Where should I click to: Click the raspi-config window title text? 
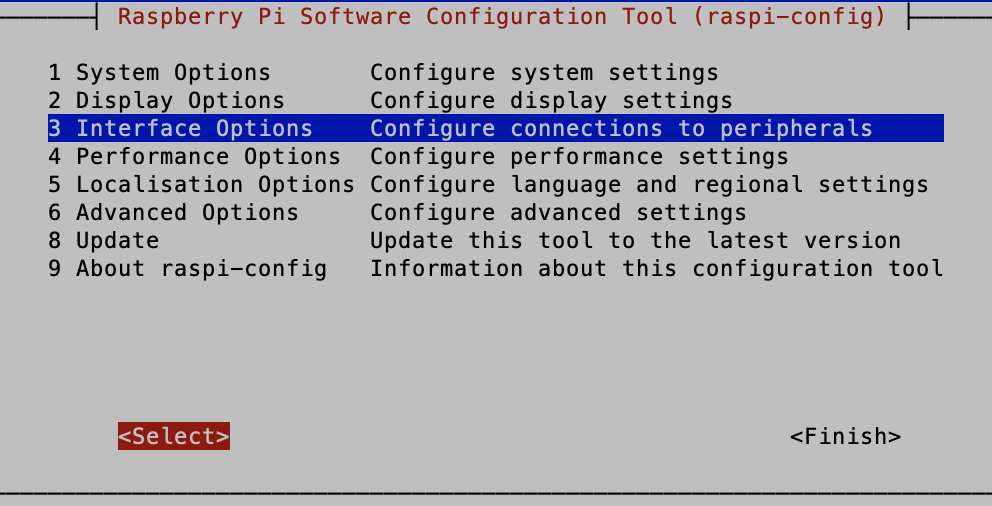(502, 17)
